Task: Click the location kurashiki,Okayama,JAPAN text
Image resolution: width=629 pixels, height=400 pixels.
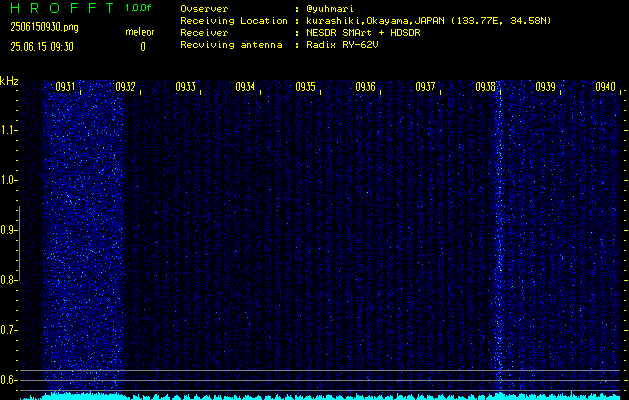Action: pyautogui.click(x=375, y=21)
